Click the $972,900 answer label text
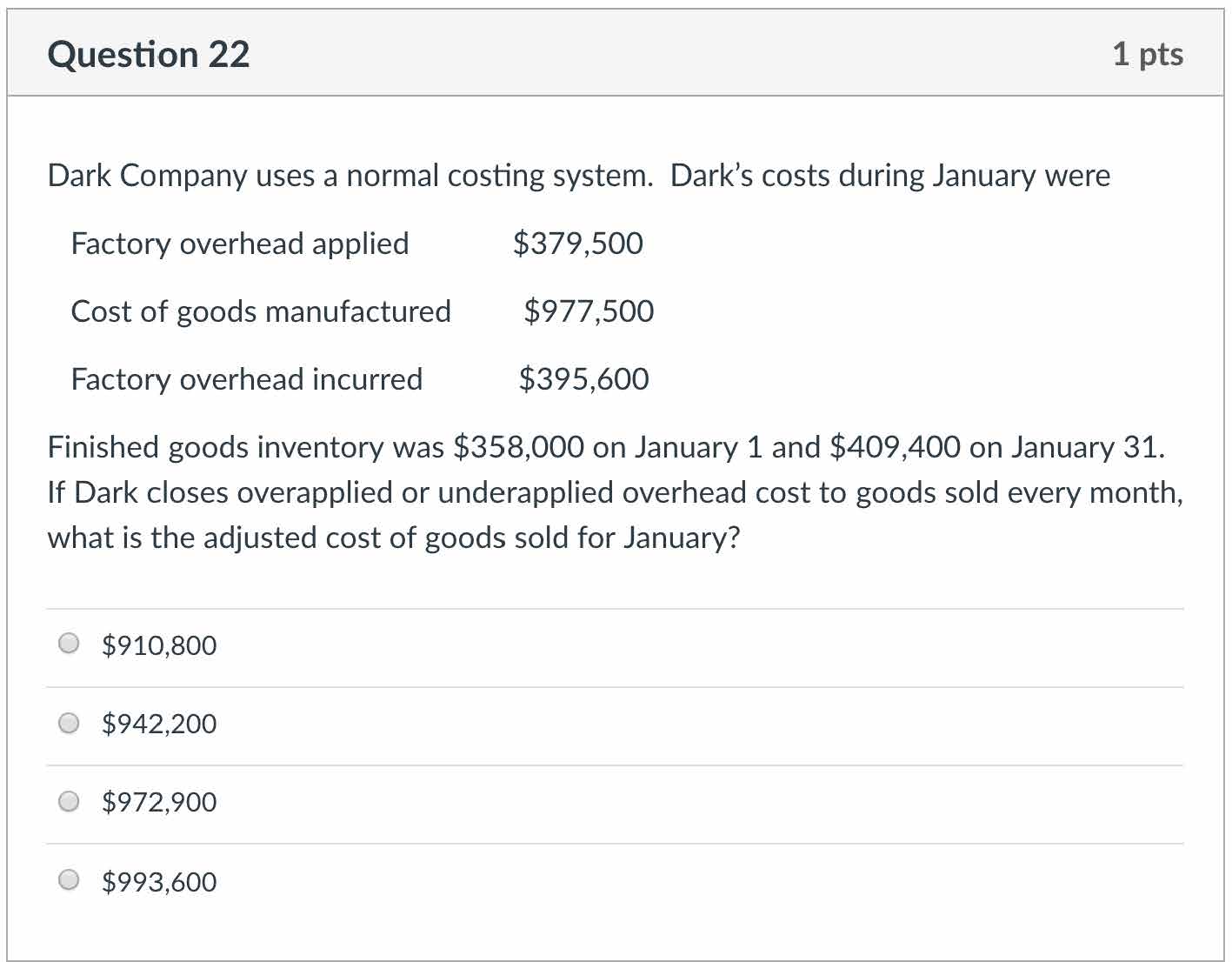Image resolution: width=1232 pixels, height=962 pixels. 159,802
